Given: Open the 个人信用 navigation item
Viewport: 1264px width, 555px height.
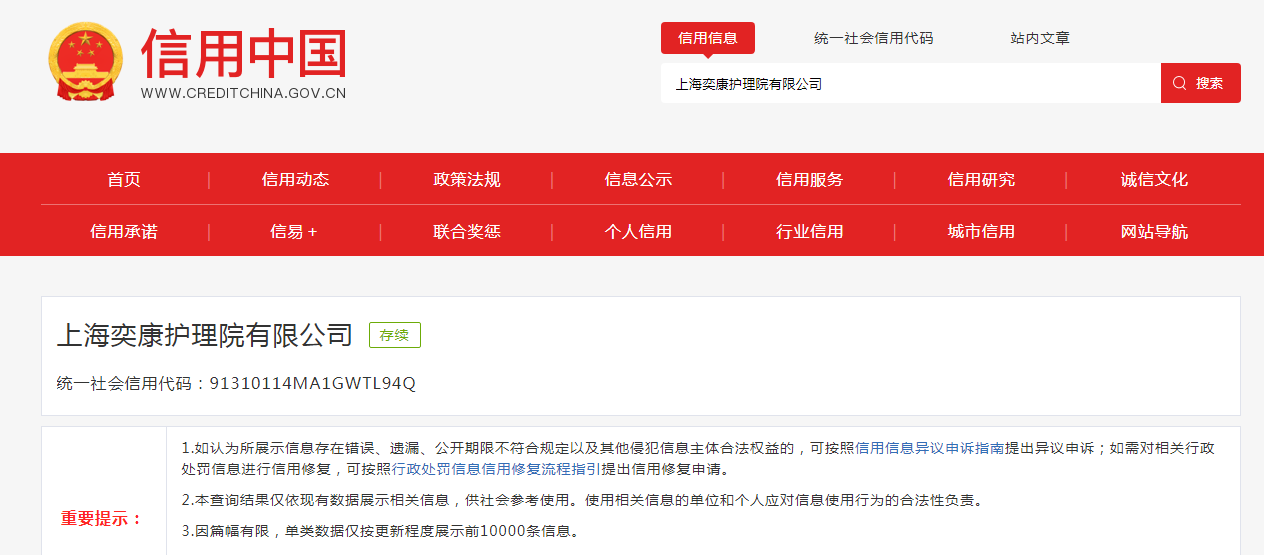Looking at the screenshot, I should [x=638, y=231].
